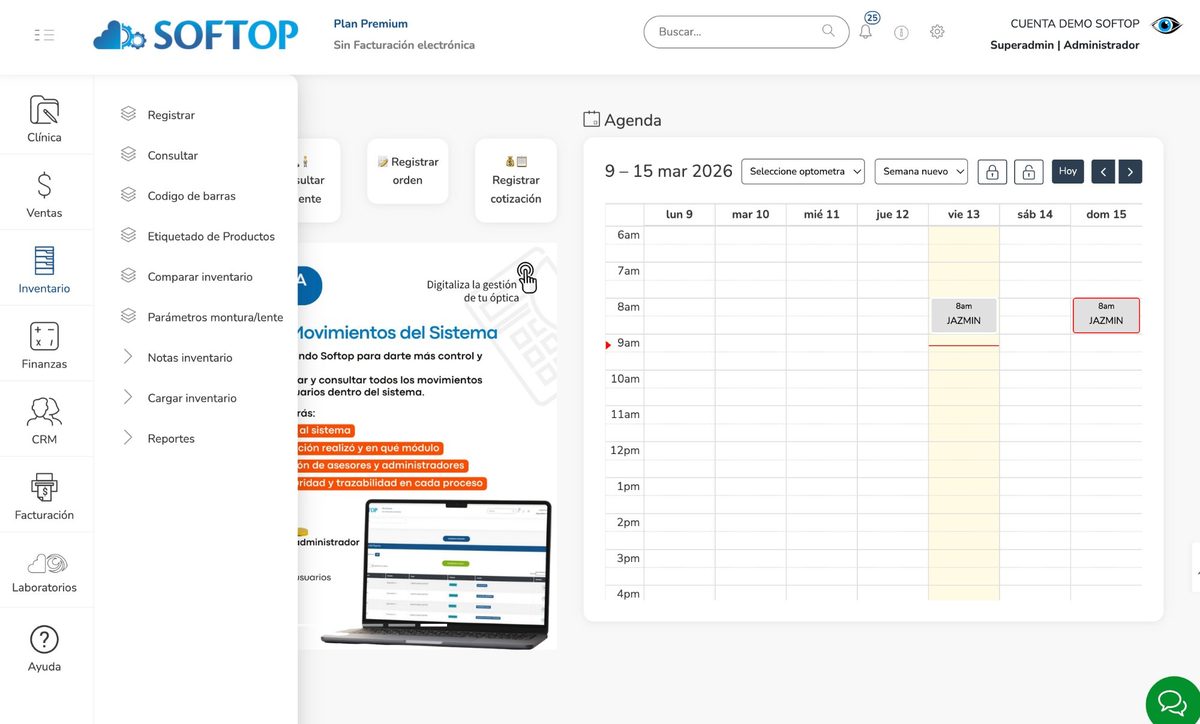This screenshot has width=1200, height=724.
Task: Open the green chat support bubble
Action: click(1172, 703)
